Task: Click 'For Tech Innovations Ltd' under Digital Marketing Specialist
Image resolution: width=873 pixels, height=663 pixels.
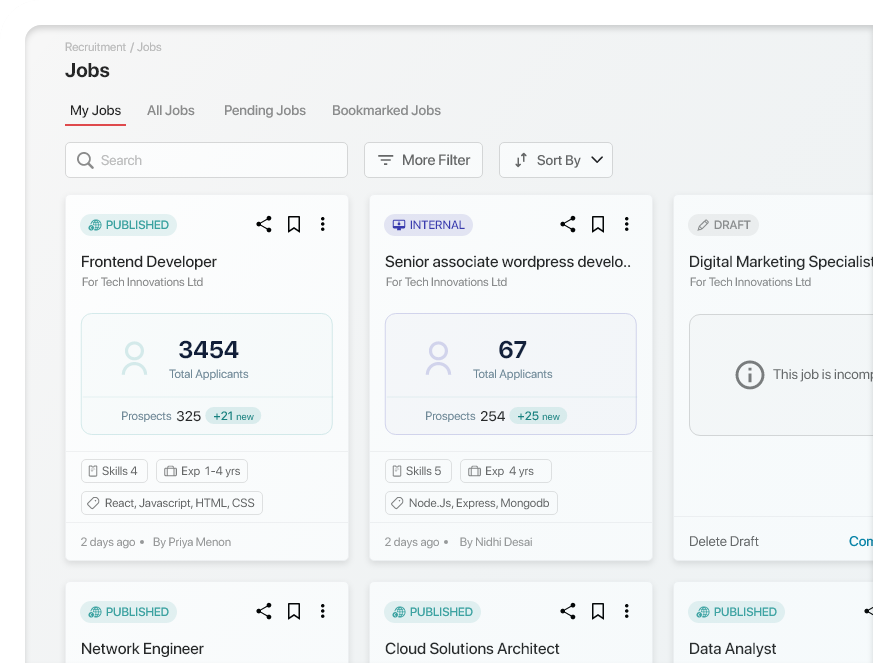Action: 751,282
